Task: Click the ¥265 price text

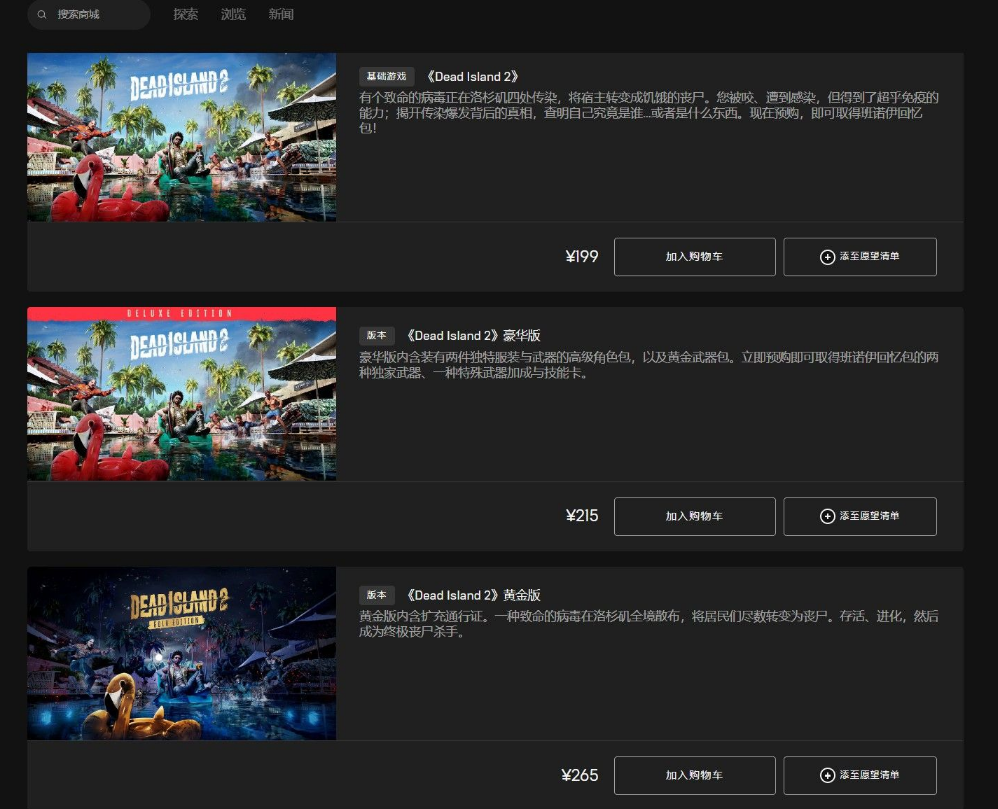Action: [x=580, y=775]
